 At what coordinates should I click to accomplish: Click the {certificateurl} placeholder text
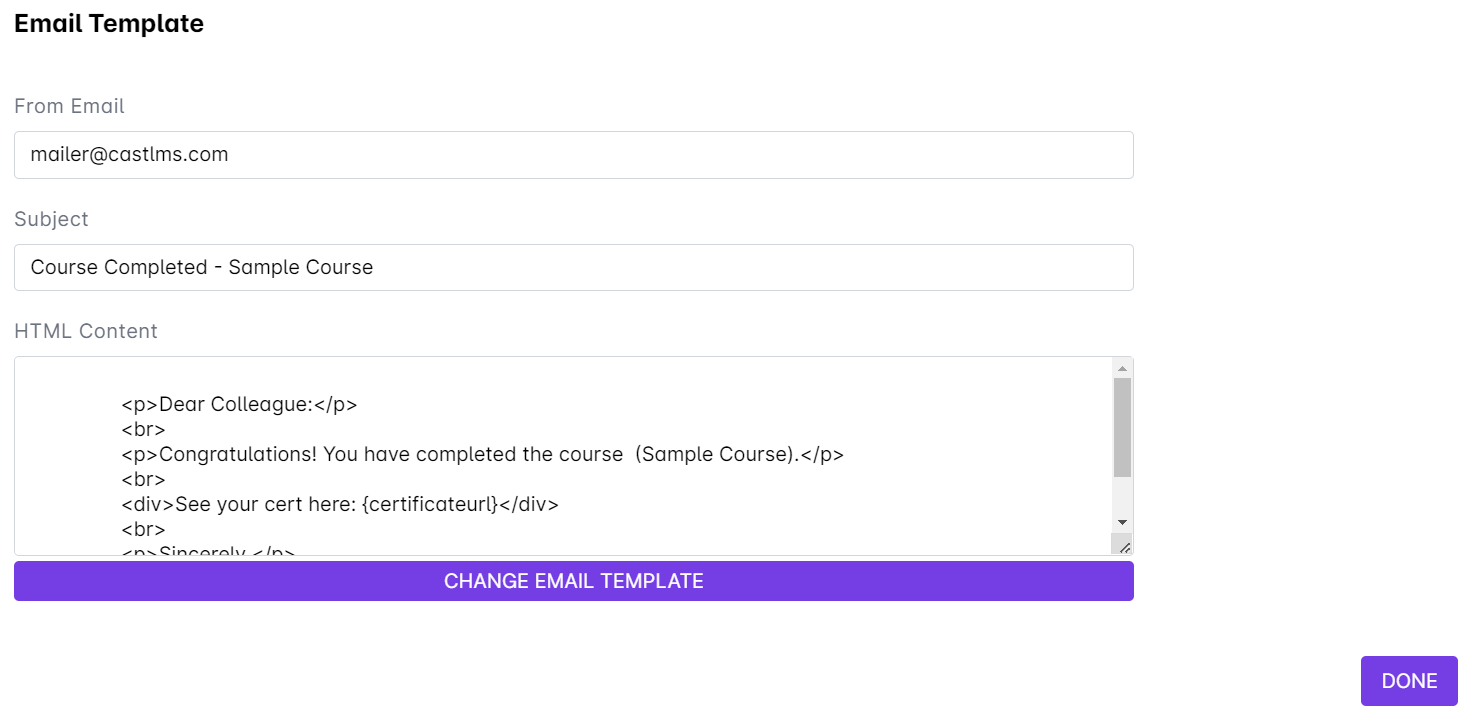coord(430,504)
